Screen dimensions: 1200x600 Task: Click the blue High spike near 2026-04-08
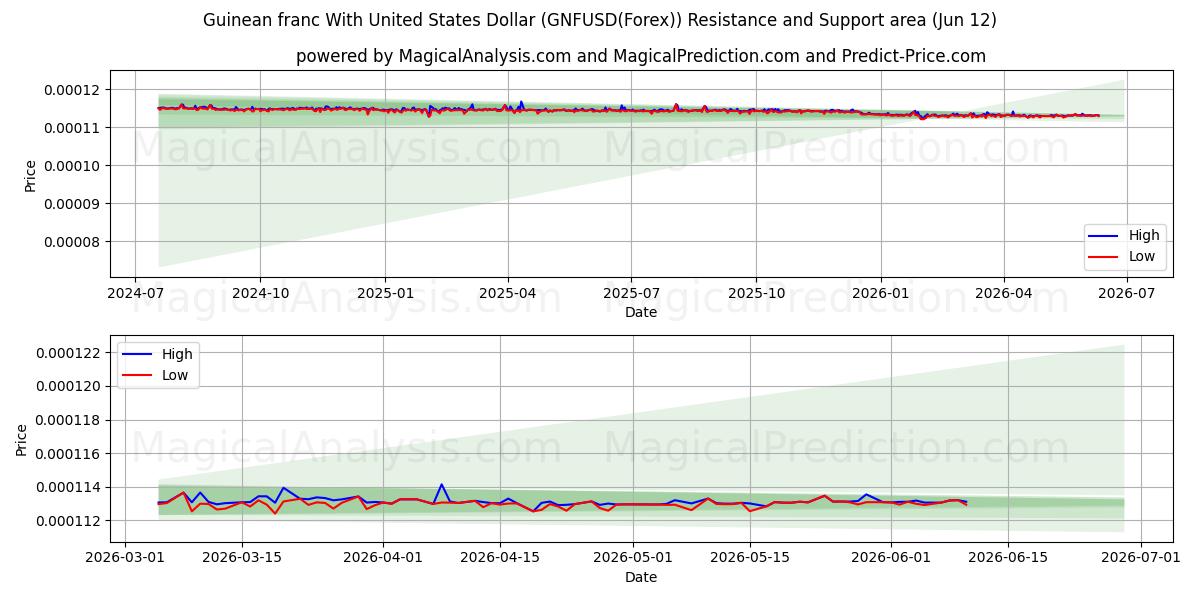[441, 485]
